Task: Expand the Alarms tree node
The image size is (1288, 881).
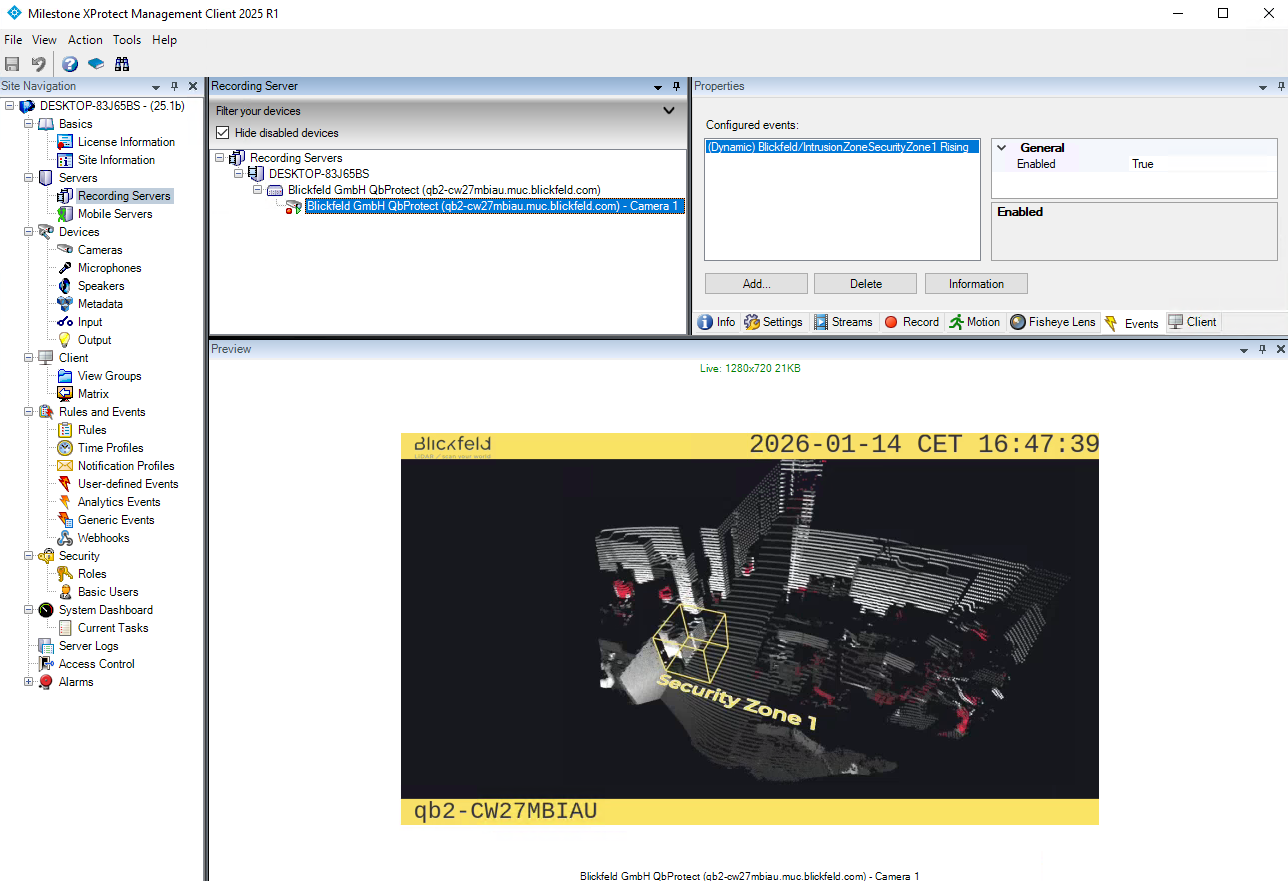Action: [29, 682]
